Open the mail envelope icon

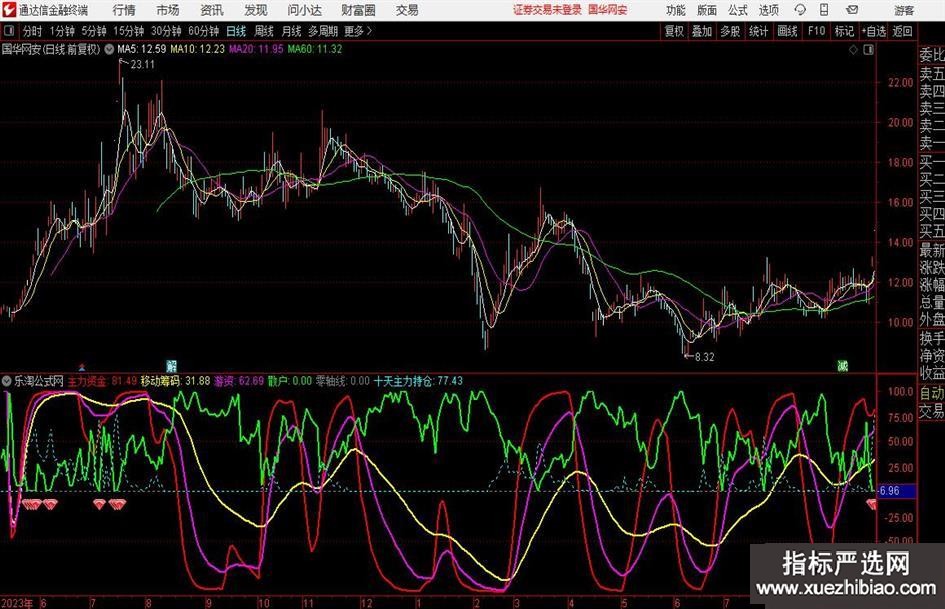(x=852, y=10)
